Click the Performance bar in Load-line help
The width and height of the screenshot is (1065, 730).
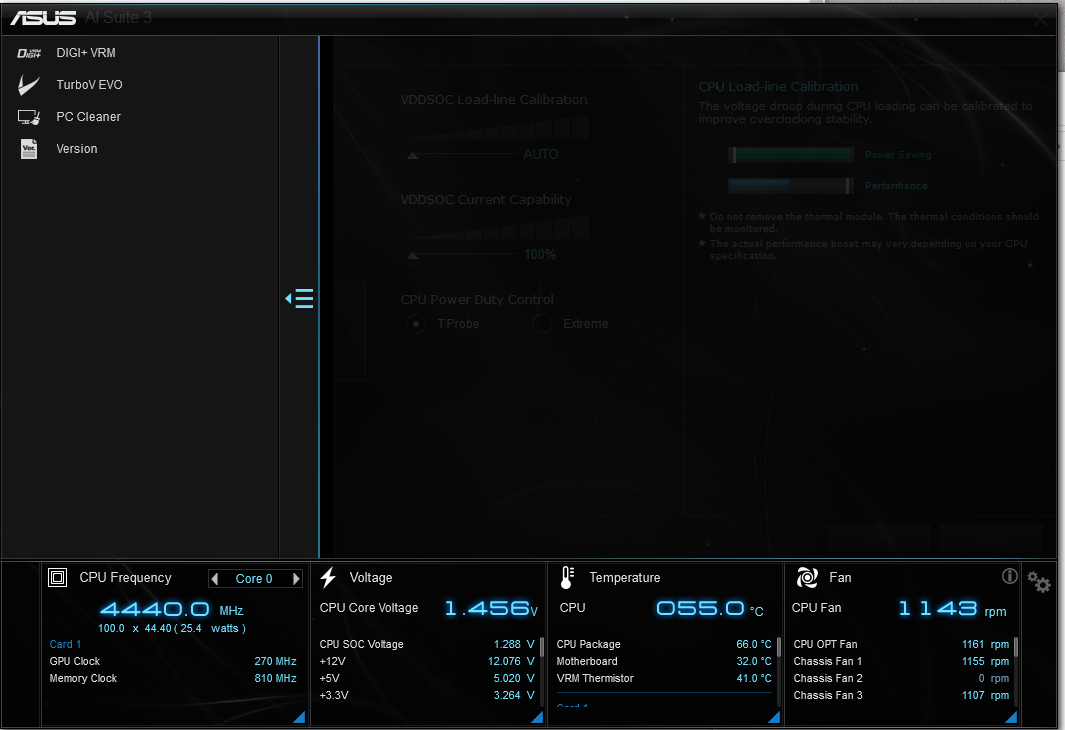tap(791, 185)
